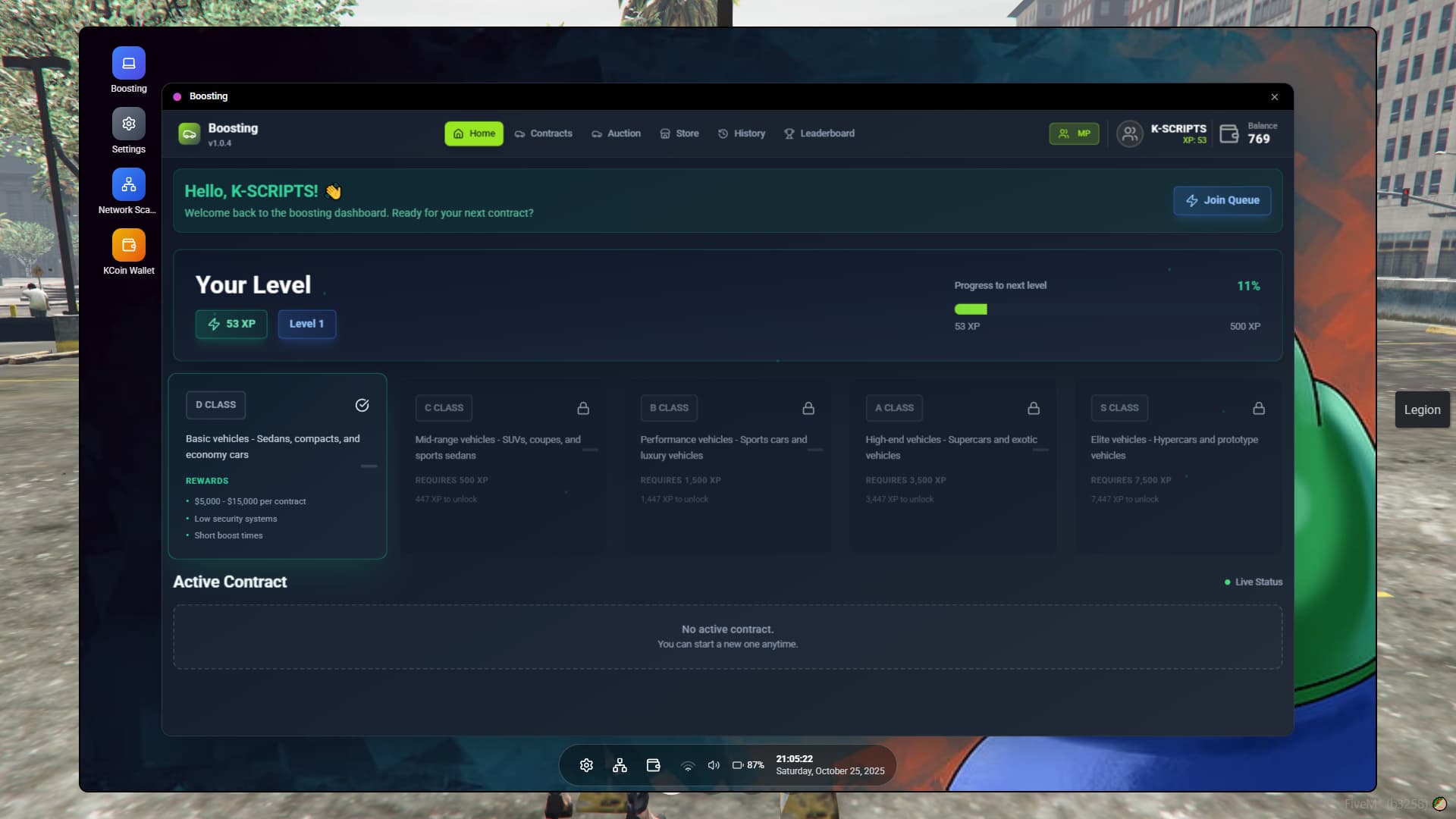
Task: Click the K-SCRIPTS profile avatar
Action: pos(1129,133)
